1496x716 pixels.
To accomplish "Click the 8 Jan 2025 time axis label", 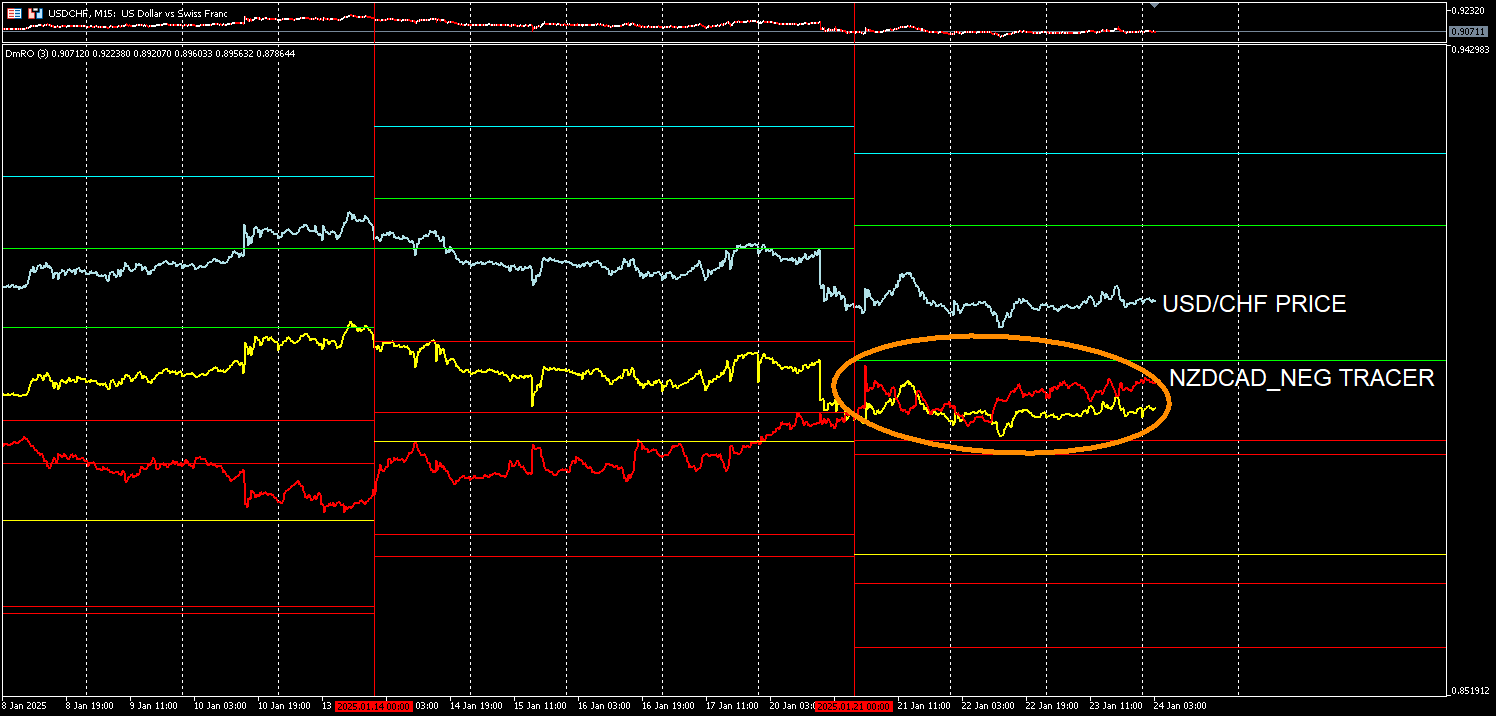I will tap(25, 706).
